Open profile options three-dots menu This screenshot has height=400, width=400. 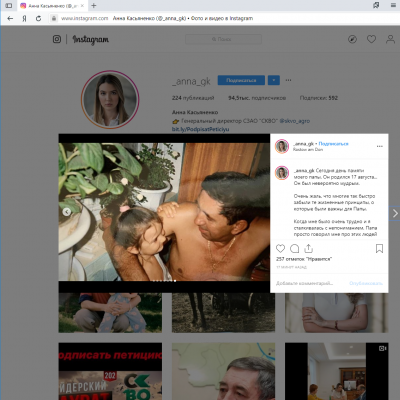click(288, 80)
